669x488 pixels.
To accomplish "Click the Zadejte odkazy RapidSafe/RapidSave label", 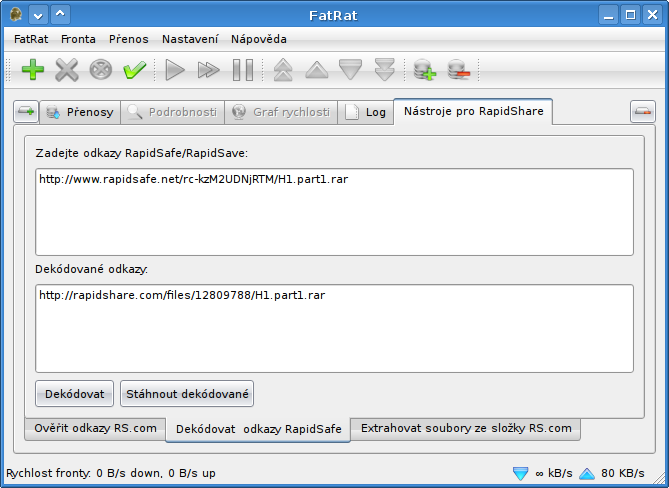I will point(142,154).
